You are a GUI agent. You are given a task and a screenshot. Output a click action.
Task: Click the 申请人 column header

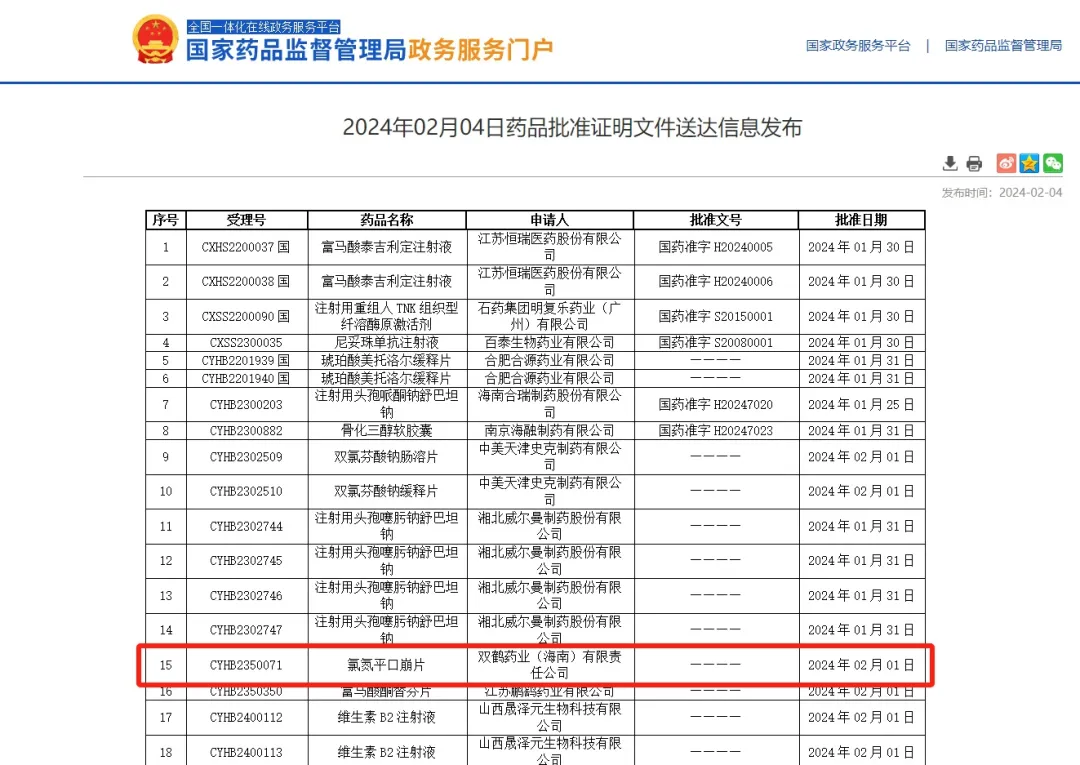tap(550, 220)
